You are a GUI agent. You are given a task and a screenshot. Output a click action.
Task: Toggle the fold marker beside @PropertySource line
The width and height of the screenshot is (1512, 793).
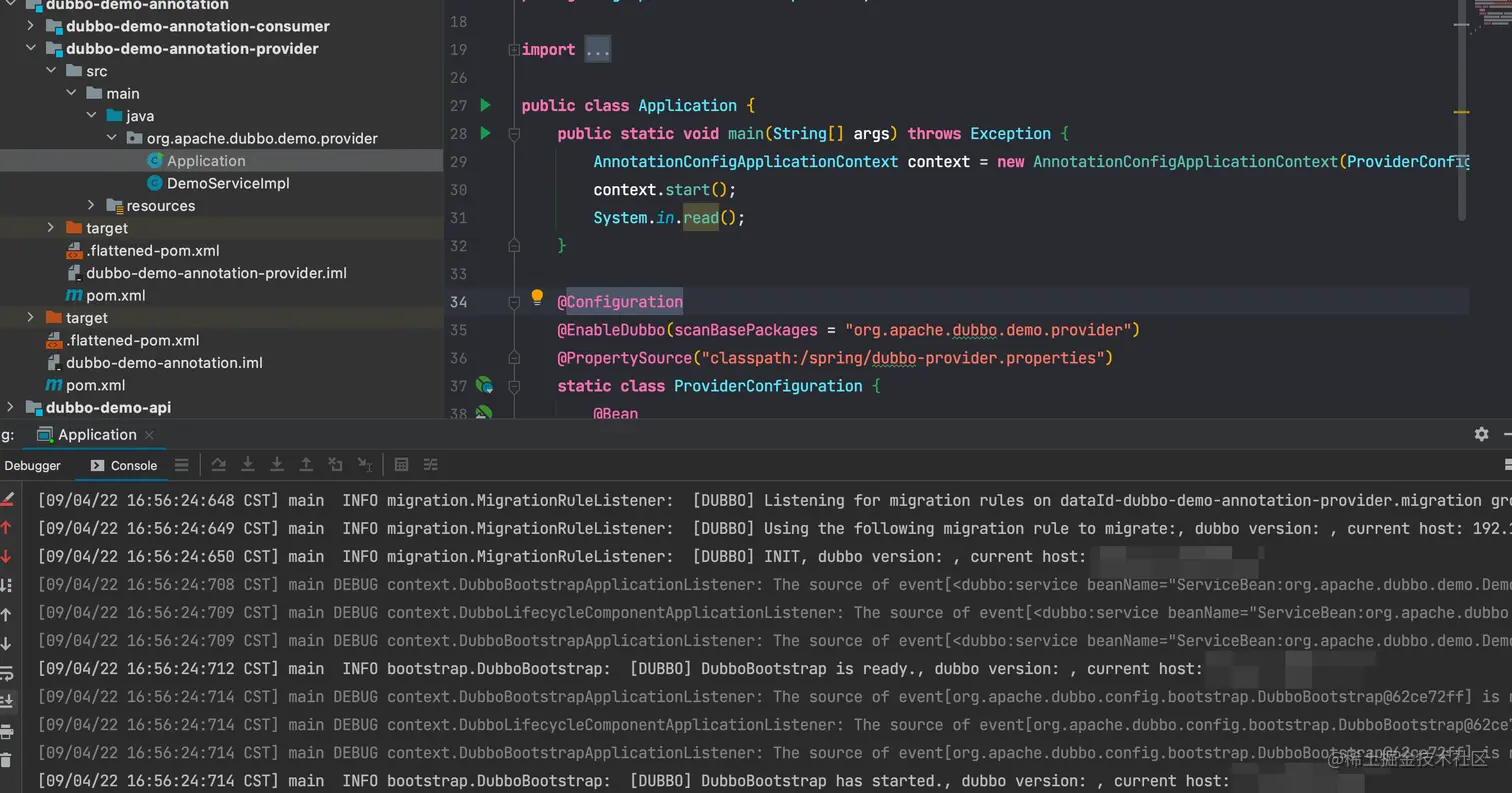coord(514,357)
